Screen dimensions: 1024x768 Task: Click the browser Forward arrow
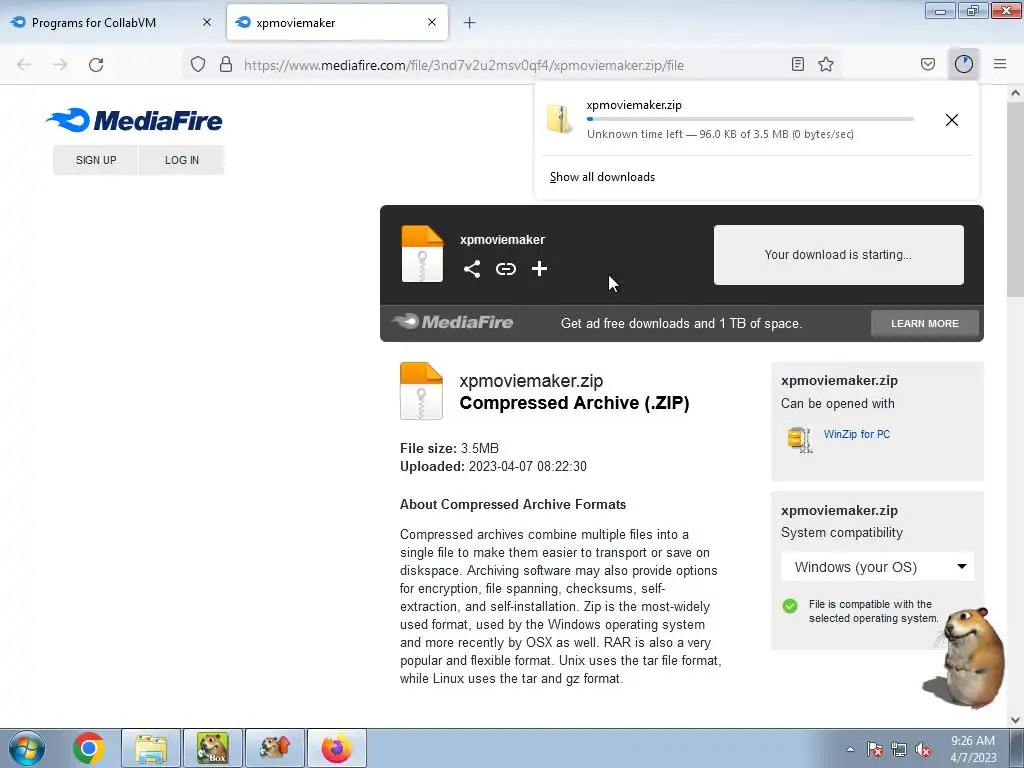(x=60, y=65)
